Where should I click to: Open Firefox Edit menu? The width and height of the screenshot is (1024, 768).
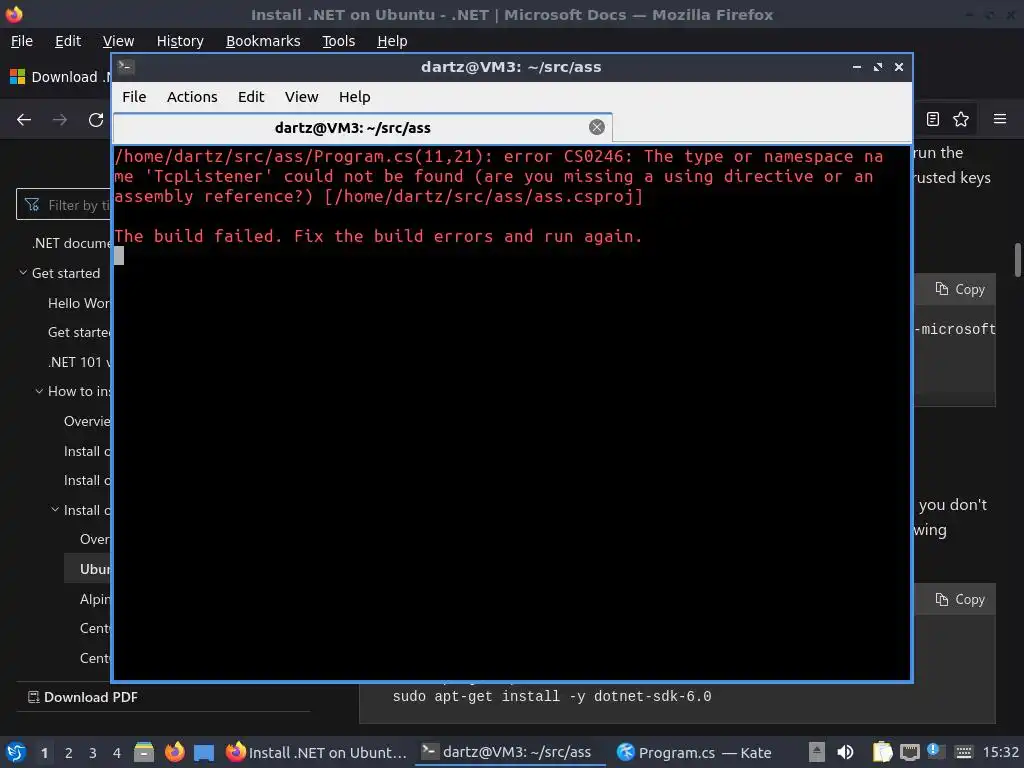pyautogui.click(x=68, y=40)
